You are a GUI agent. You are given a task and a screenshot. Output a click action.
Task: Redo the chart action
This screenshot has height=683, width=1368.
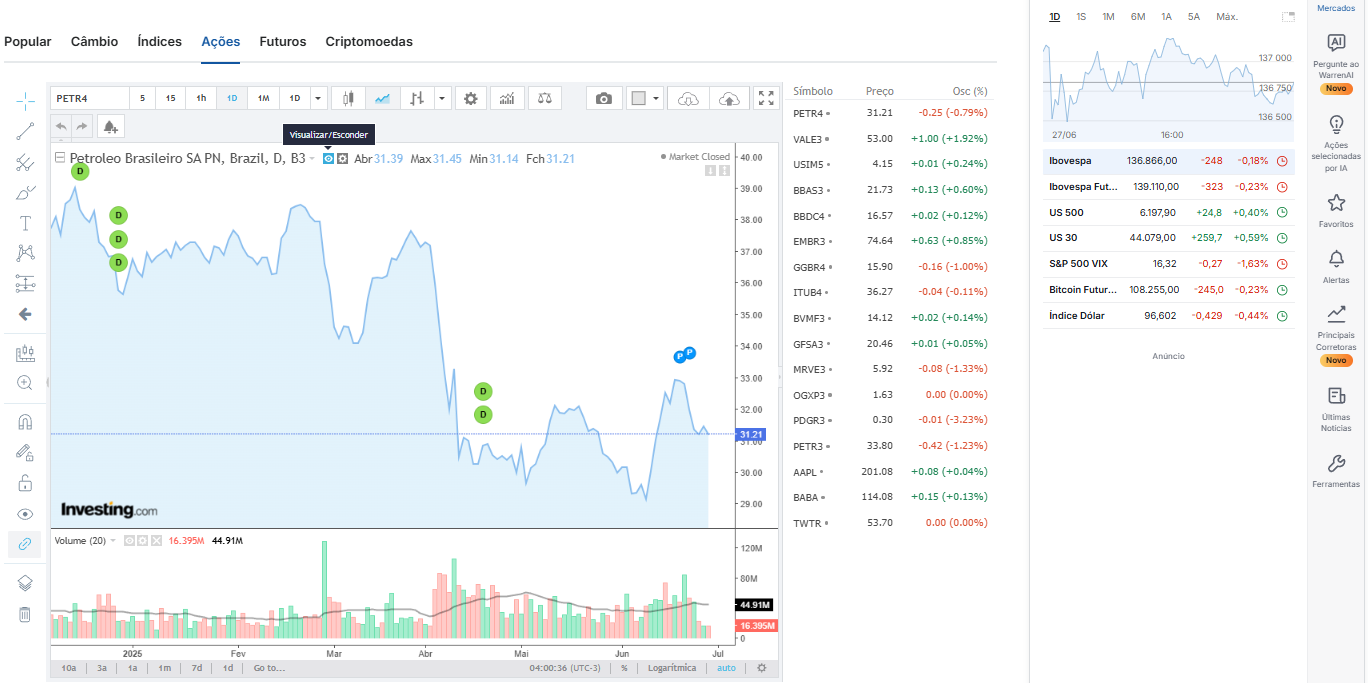click(x=82, y=126)
